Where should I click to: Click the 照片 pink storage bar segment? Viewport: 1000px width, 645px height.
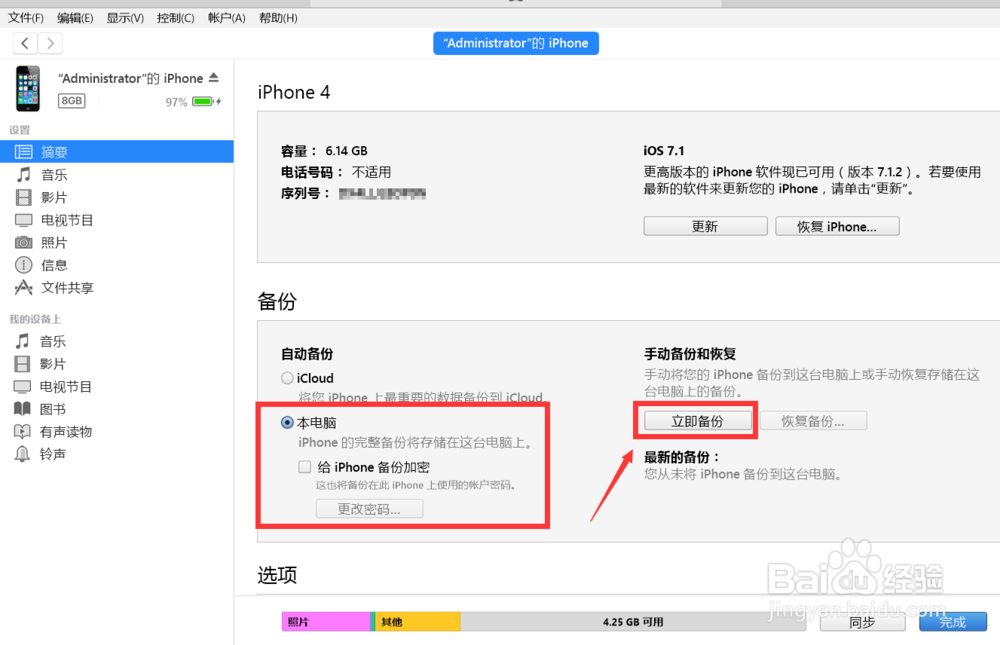click(326, 621)
